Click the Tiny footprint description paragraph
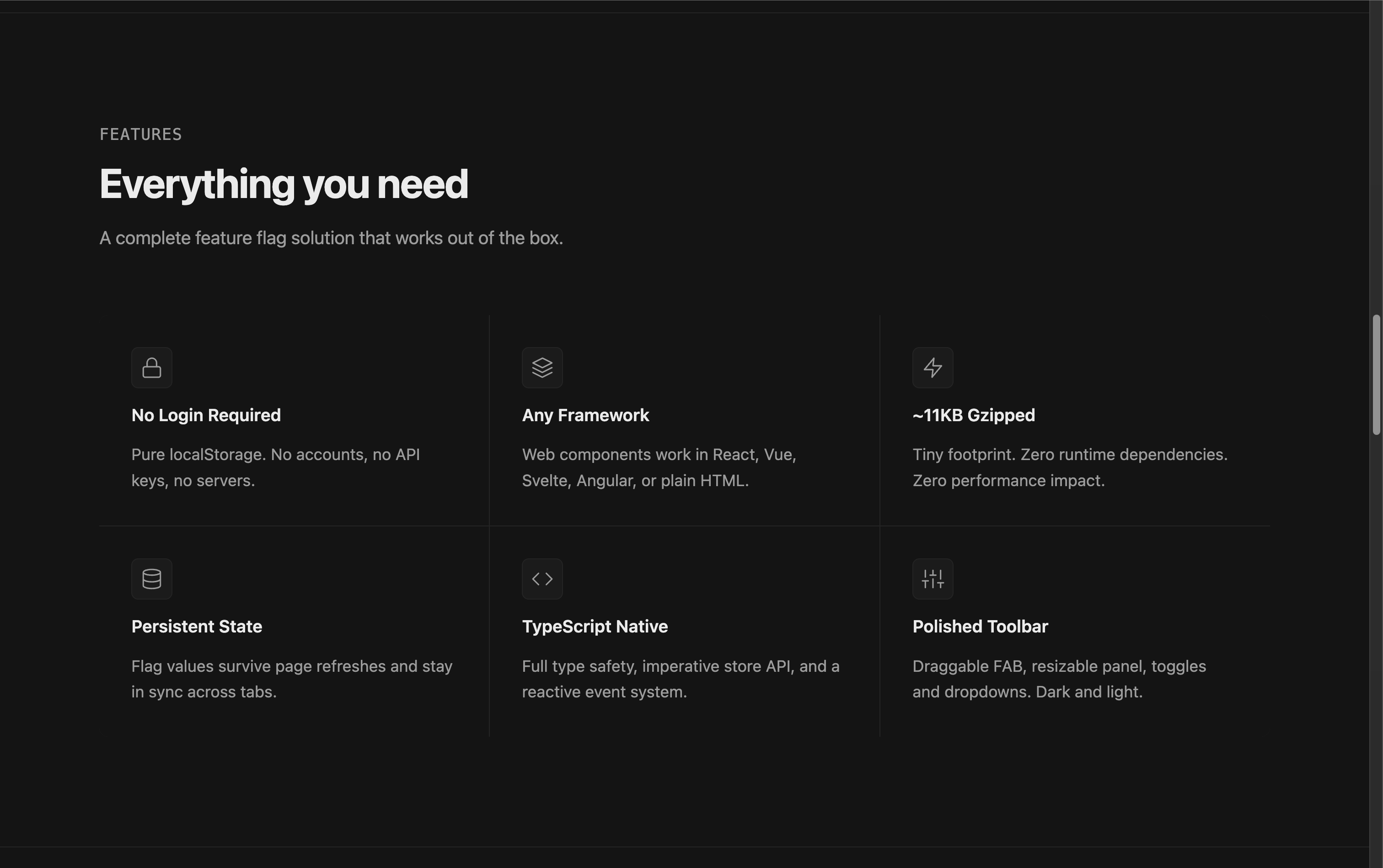 pos(1070,467)
